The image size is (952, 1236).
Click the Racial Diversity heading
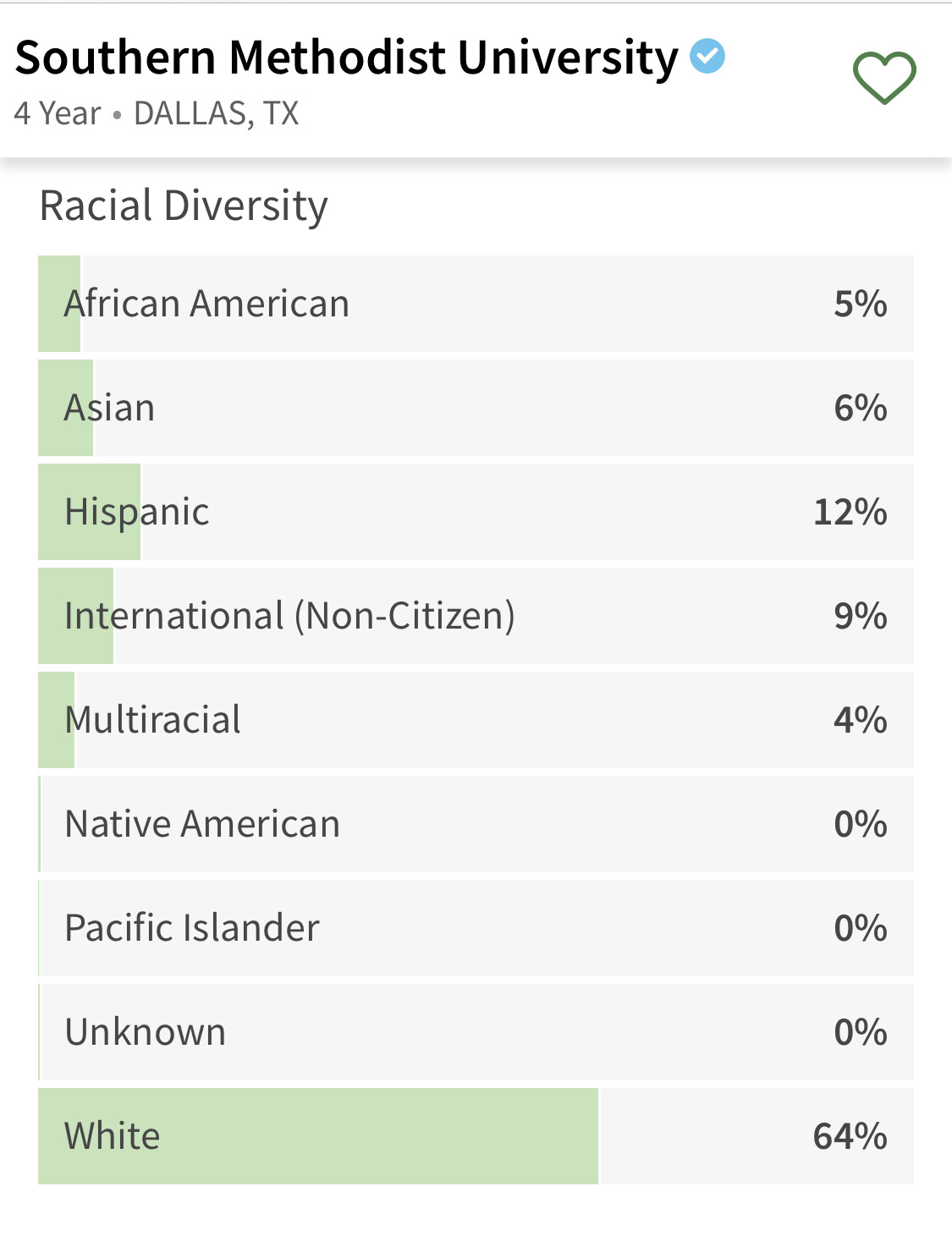click(184, 206)
